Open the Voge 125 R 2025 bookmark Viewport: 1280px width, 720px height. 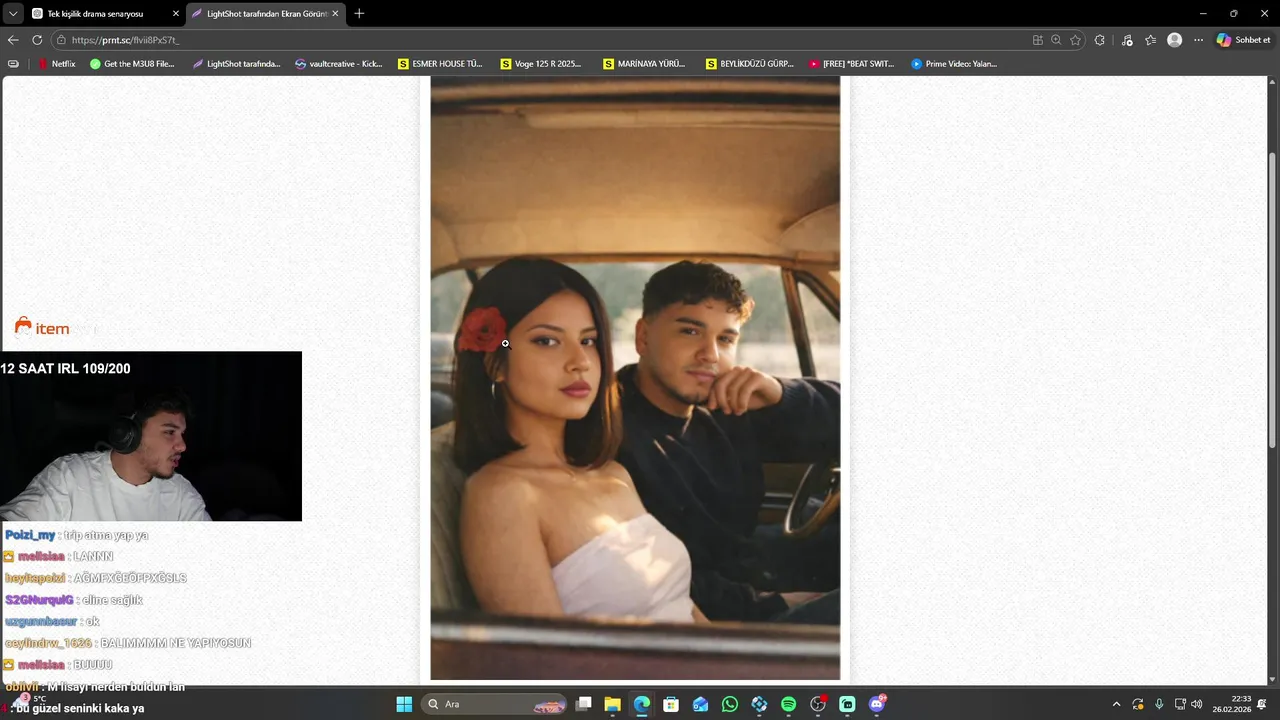click(x=541, y=64)
